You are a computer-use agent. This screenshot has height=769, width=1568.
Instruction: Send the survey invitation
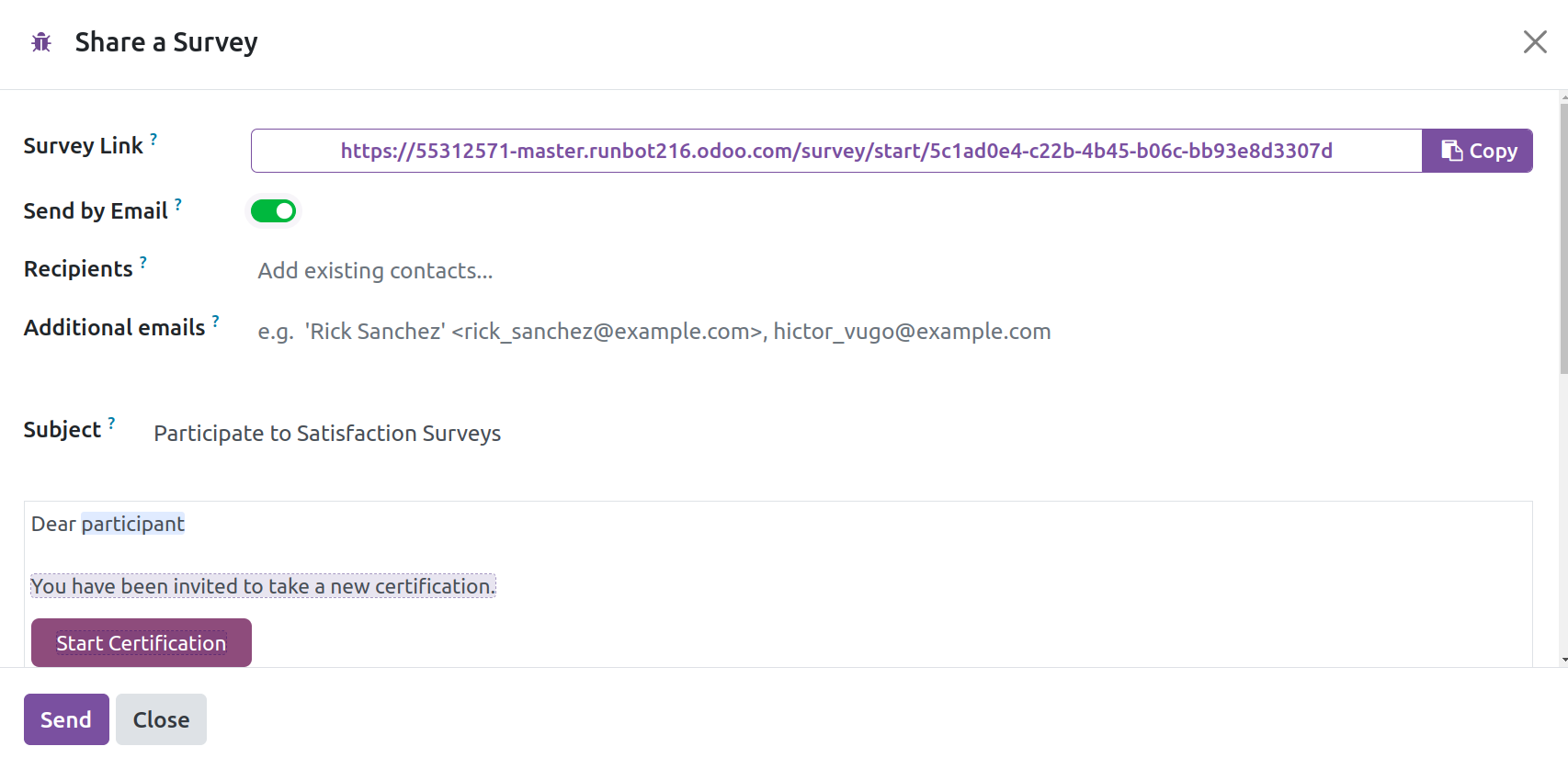(66, 719)
